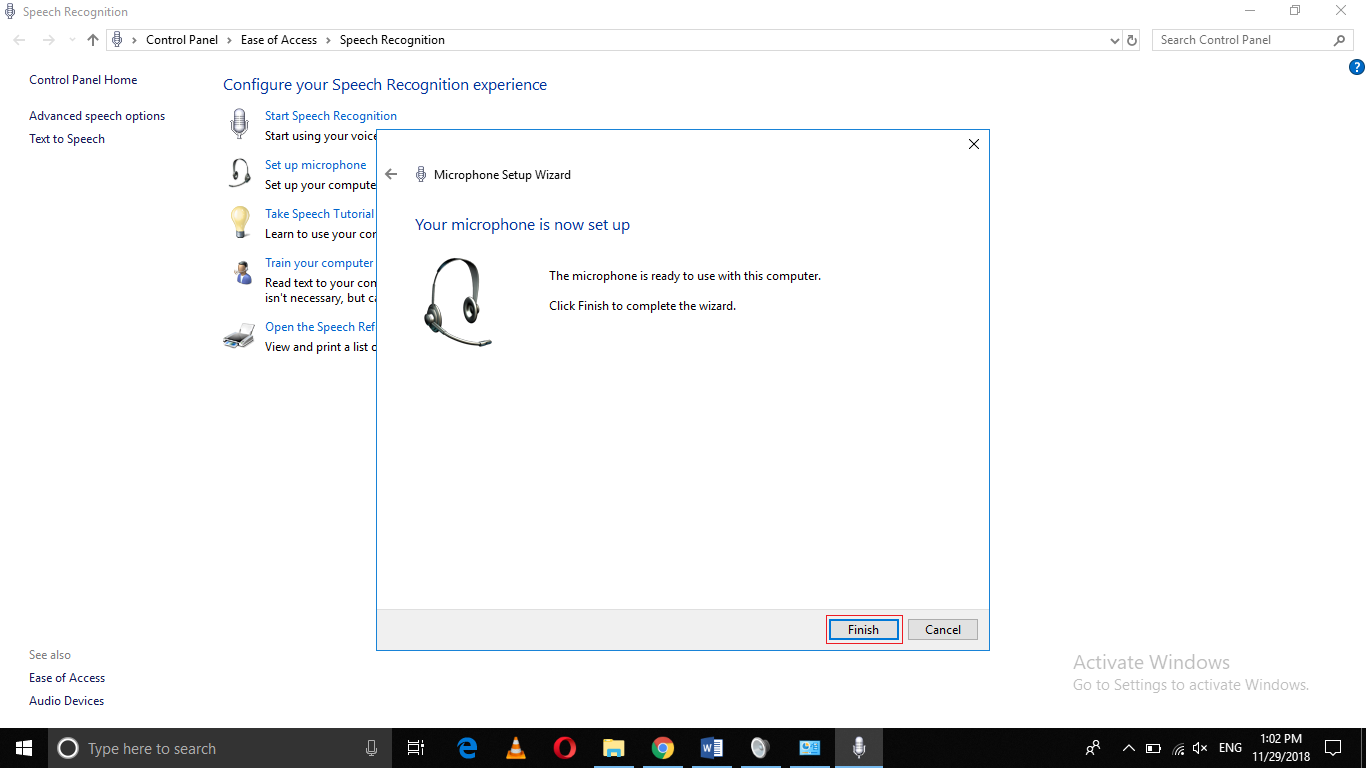This screenshot has height=768, width=1366.
Task: Open the Text to Speech link
Action: (67, 138)
